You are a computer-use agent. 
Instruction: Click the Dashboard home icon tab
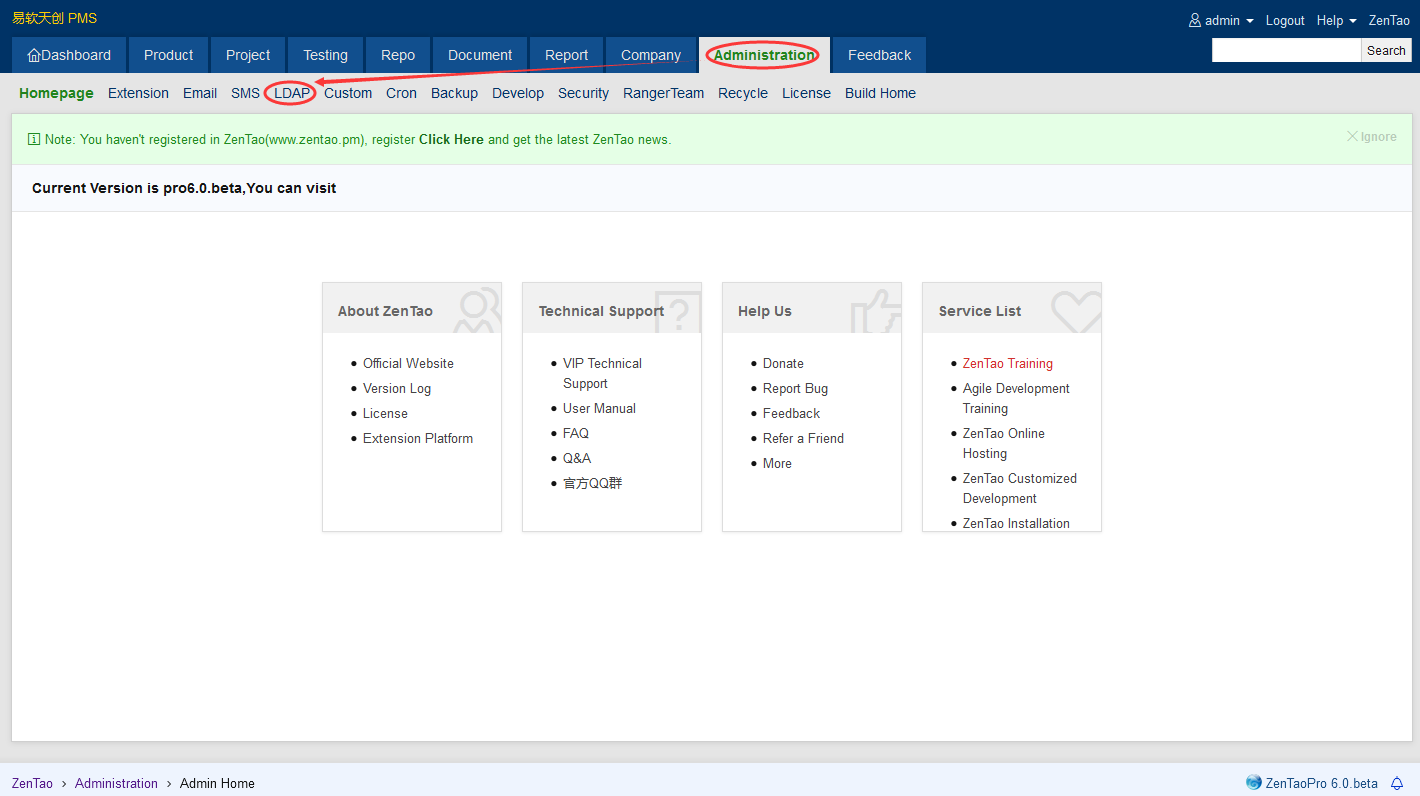pos(69,55)
